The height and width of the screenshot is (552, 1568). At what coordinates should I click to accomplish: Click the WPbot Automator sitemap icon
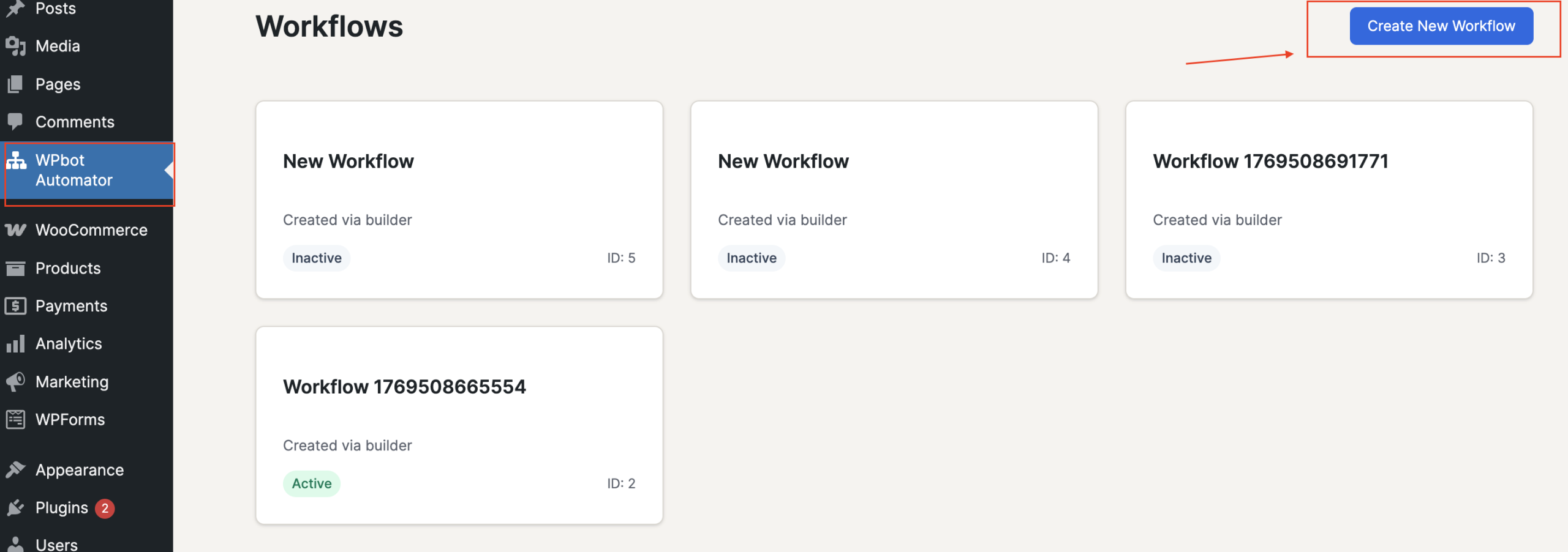point(16,160)
